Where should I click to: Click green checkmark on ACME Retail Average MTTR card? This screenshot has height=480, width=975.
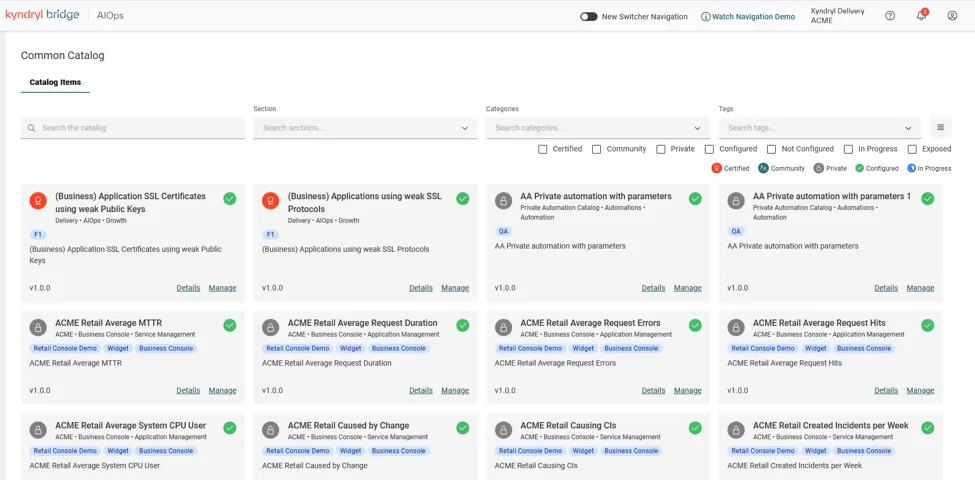[x=230, y=325]
